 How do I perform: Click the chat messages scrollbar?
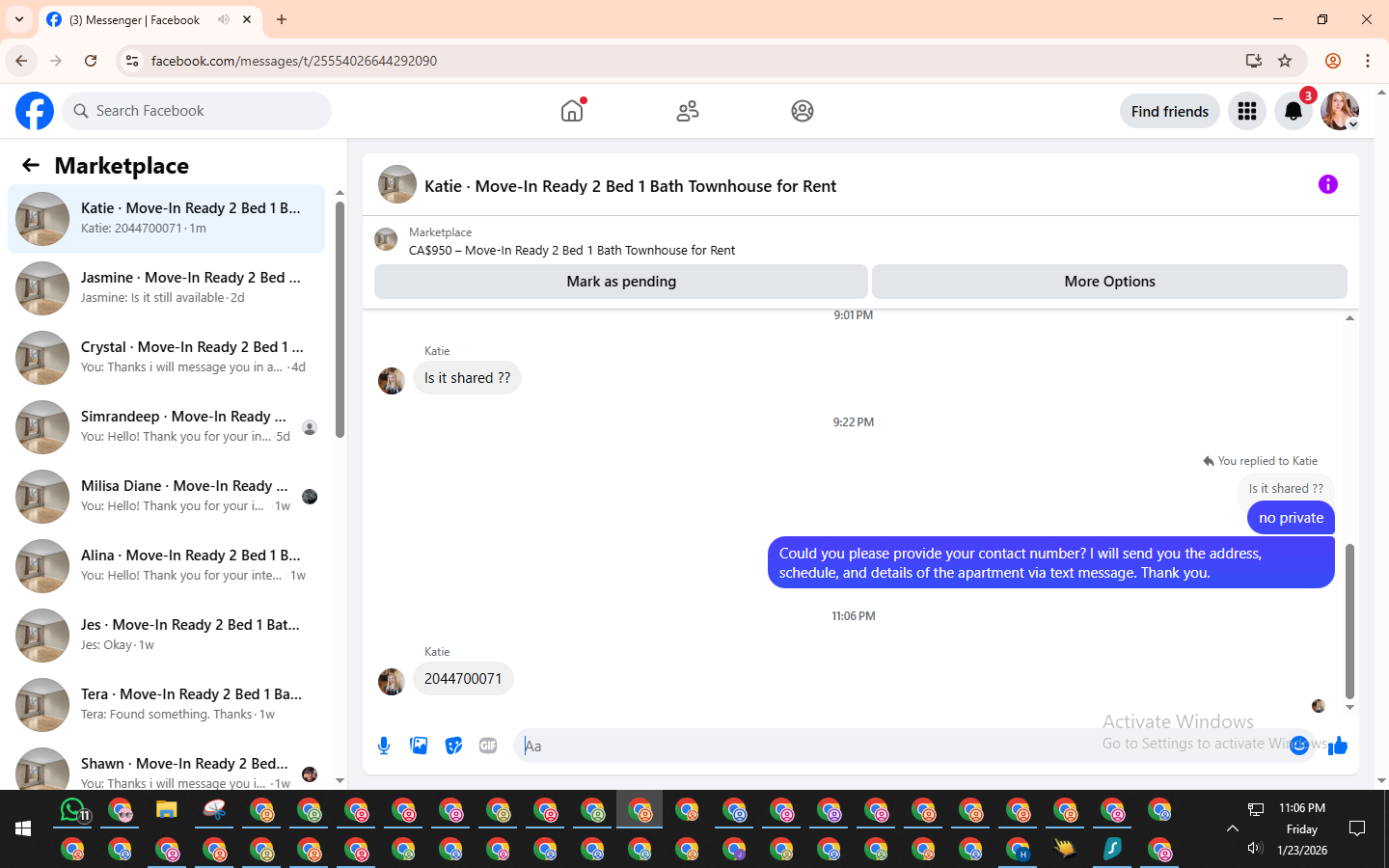pyautogui.click(x=1349, y=621)
